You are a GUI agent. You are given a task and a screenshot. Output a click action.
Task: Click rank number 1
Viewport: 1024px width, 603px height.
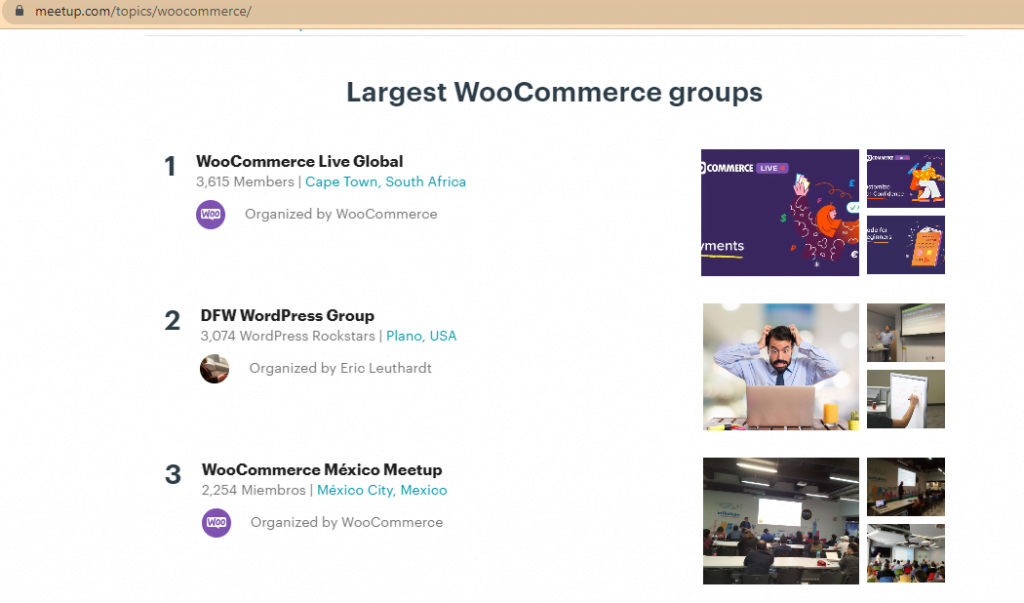(x=170, y=167)
